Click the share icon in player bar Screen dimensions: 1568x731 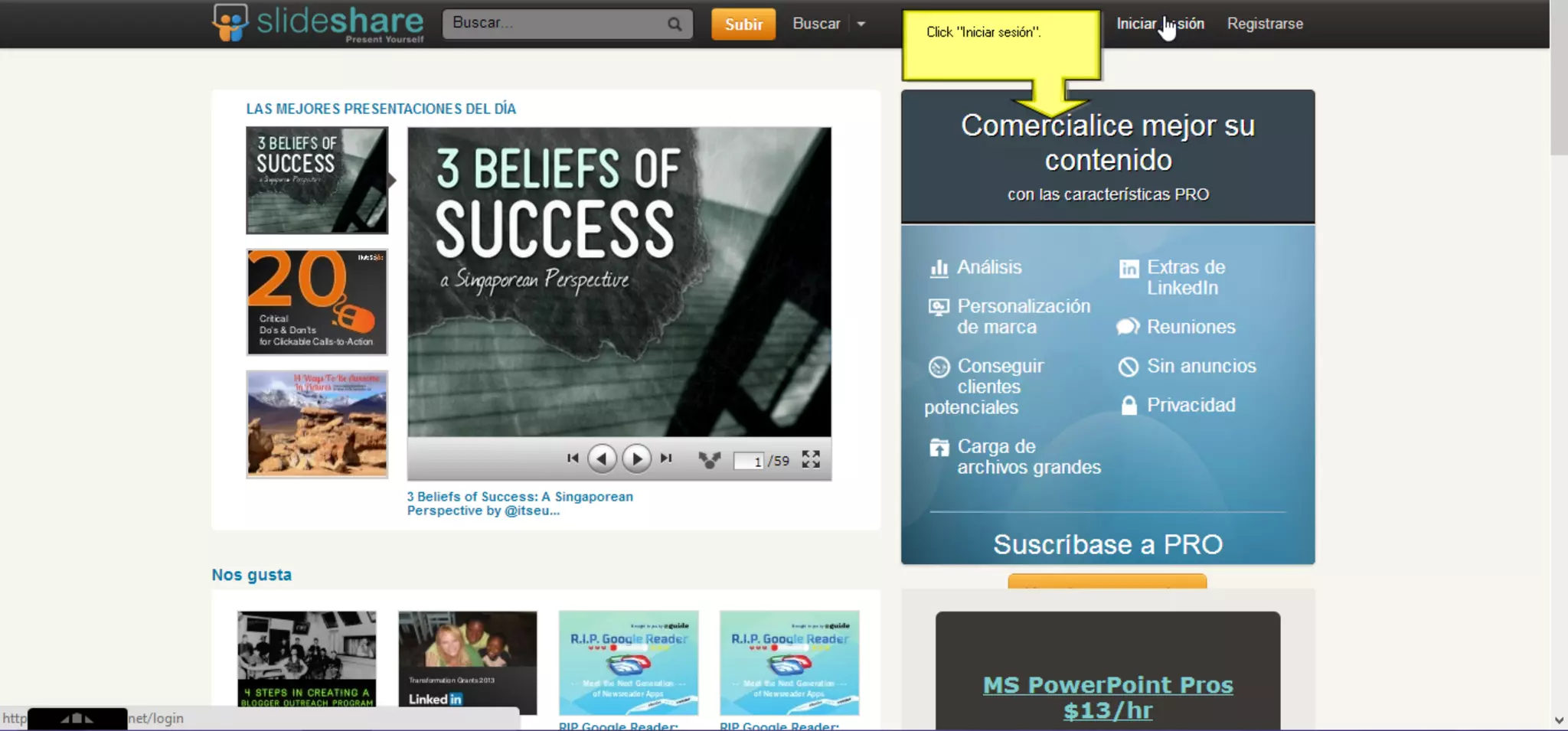(710, 459)
